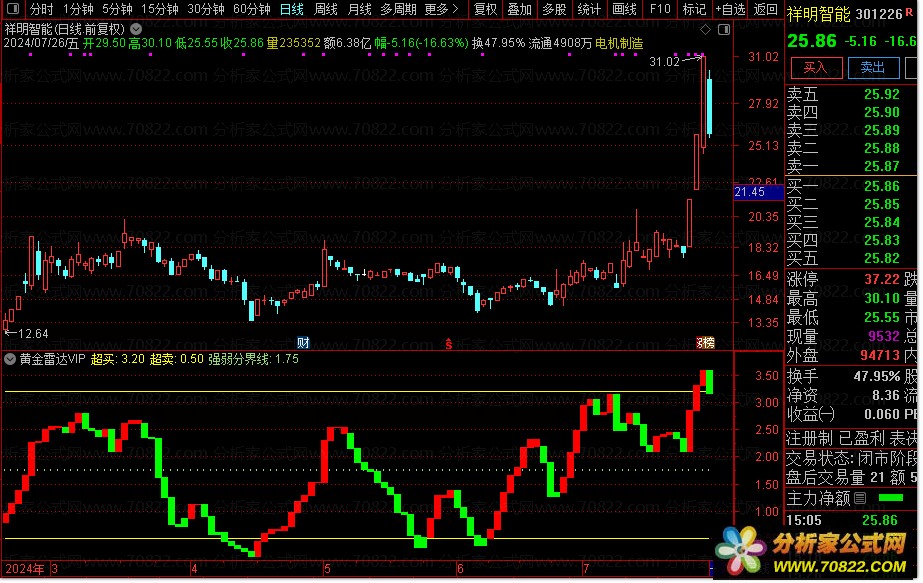
Task: Click the 换手 value 47.95%
Action: pos(876,376)
